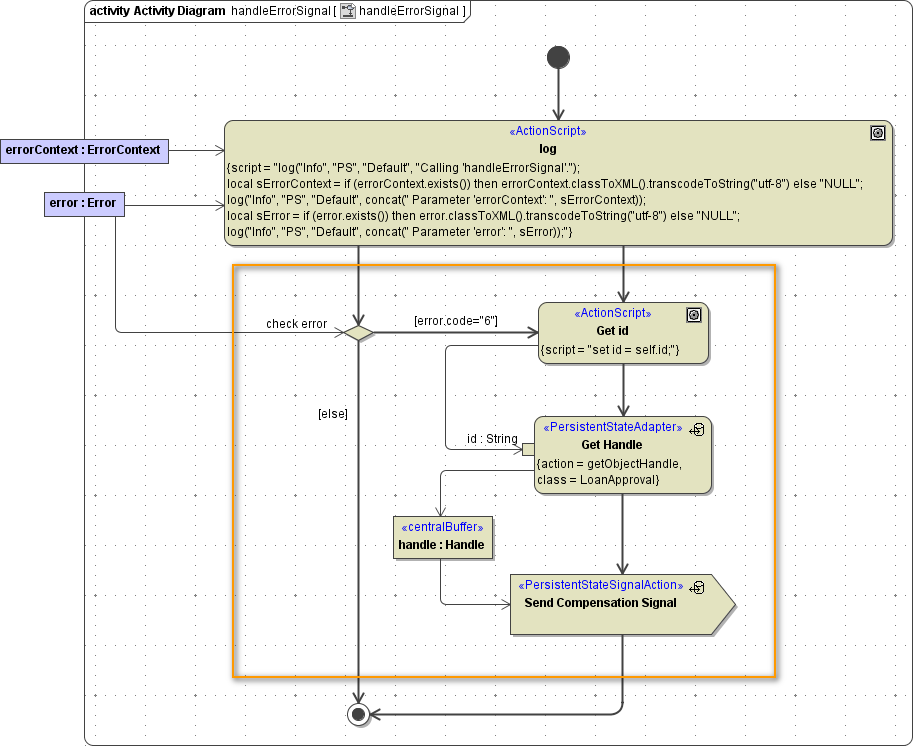Click the rake icon on Get Handle node

(698, 429)
